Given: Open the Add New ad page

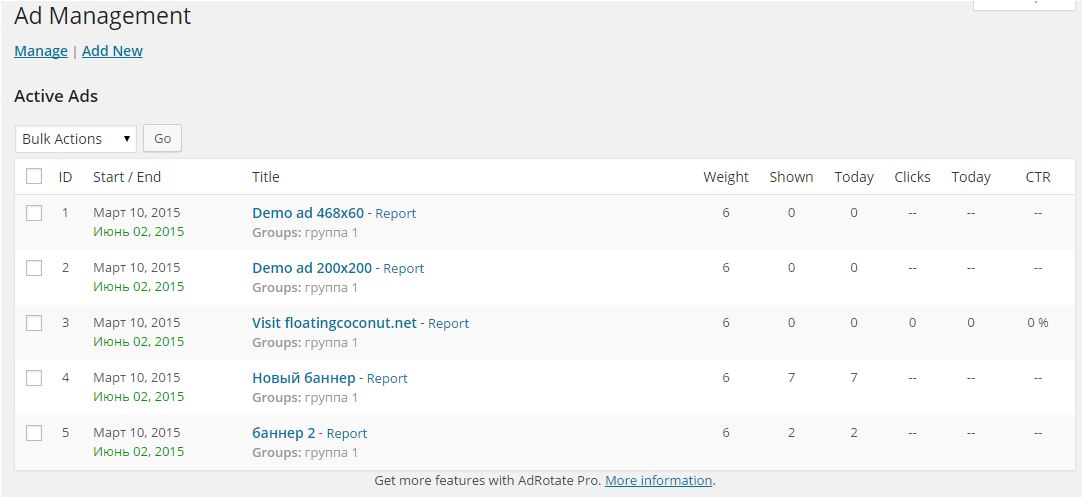Looking at the screenshot, I should point(112,51).
